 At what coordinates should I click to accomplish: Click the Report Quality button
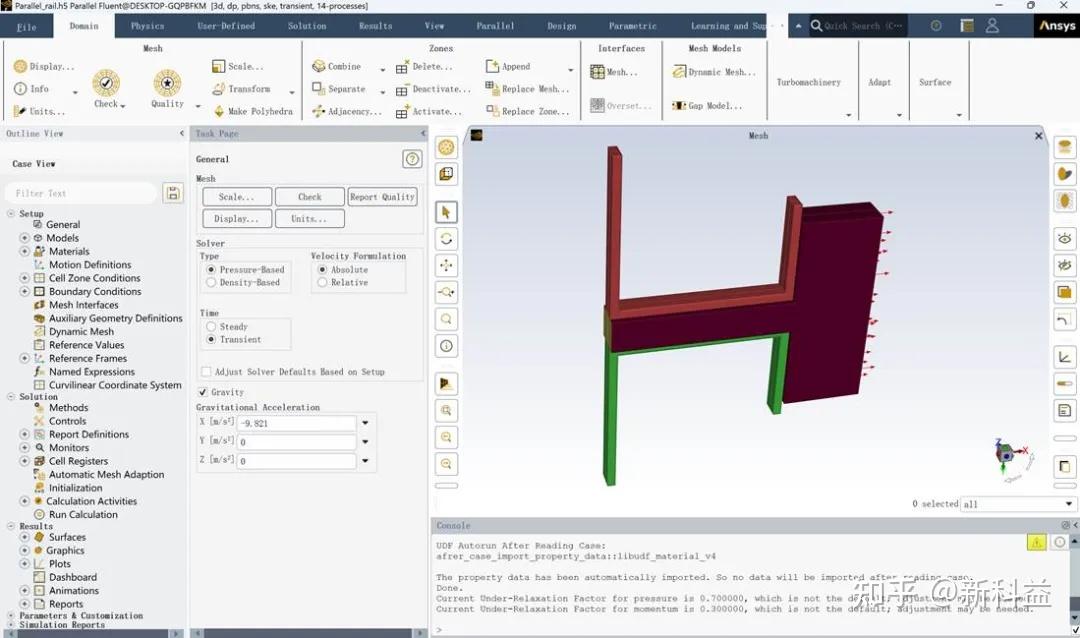[382, 197]
